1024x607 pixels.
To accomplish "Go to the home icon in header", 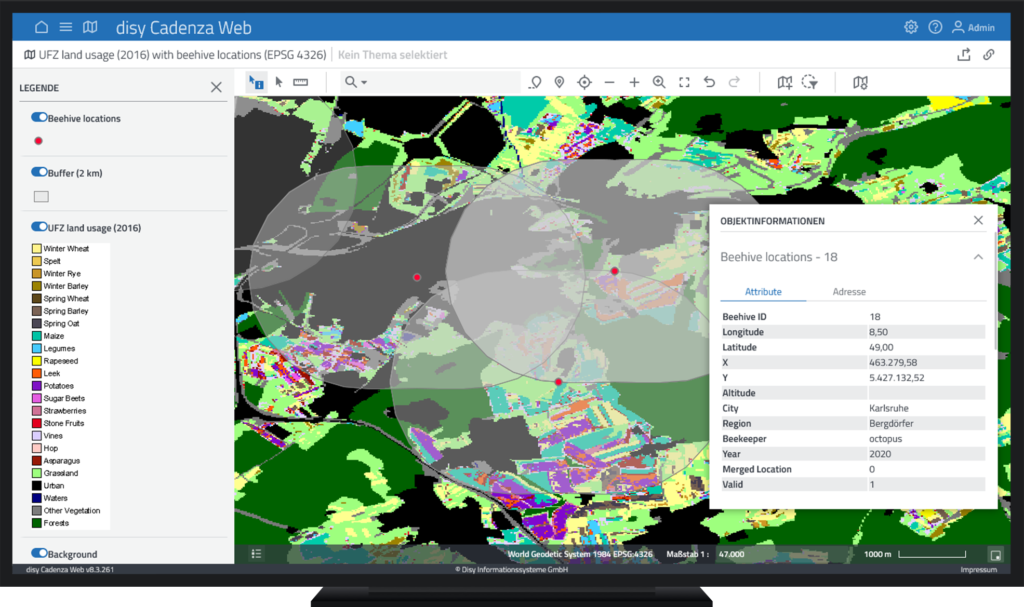I will tap(41, 27).
